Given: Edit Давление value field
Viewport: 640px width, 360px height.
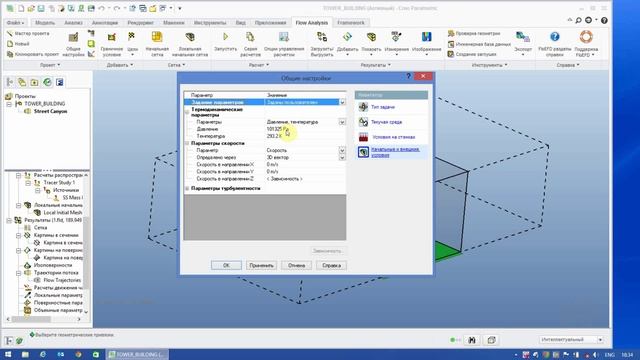Looking at the screenshot, I should 305,129.
